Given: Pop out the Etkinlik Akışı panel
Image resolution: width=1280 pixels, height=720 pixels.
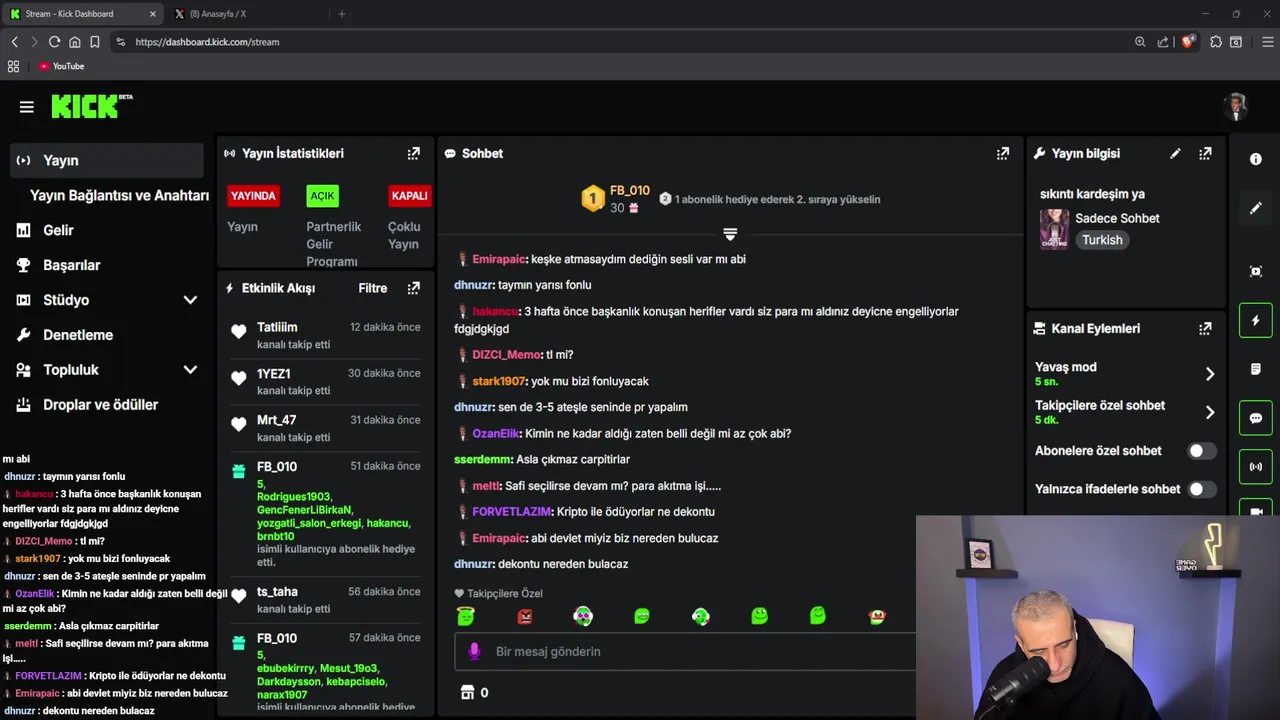Looking at the screenshot, I should (x=413, y=288).
